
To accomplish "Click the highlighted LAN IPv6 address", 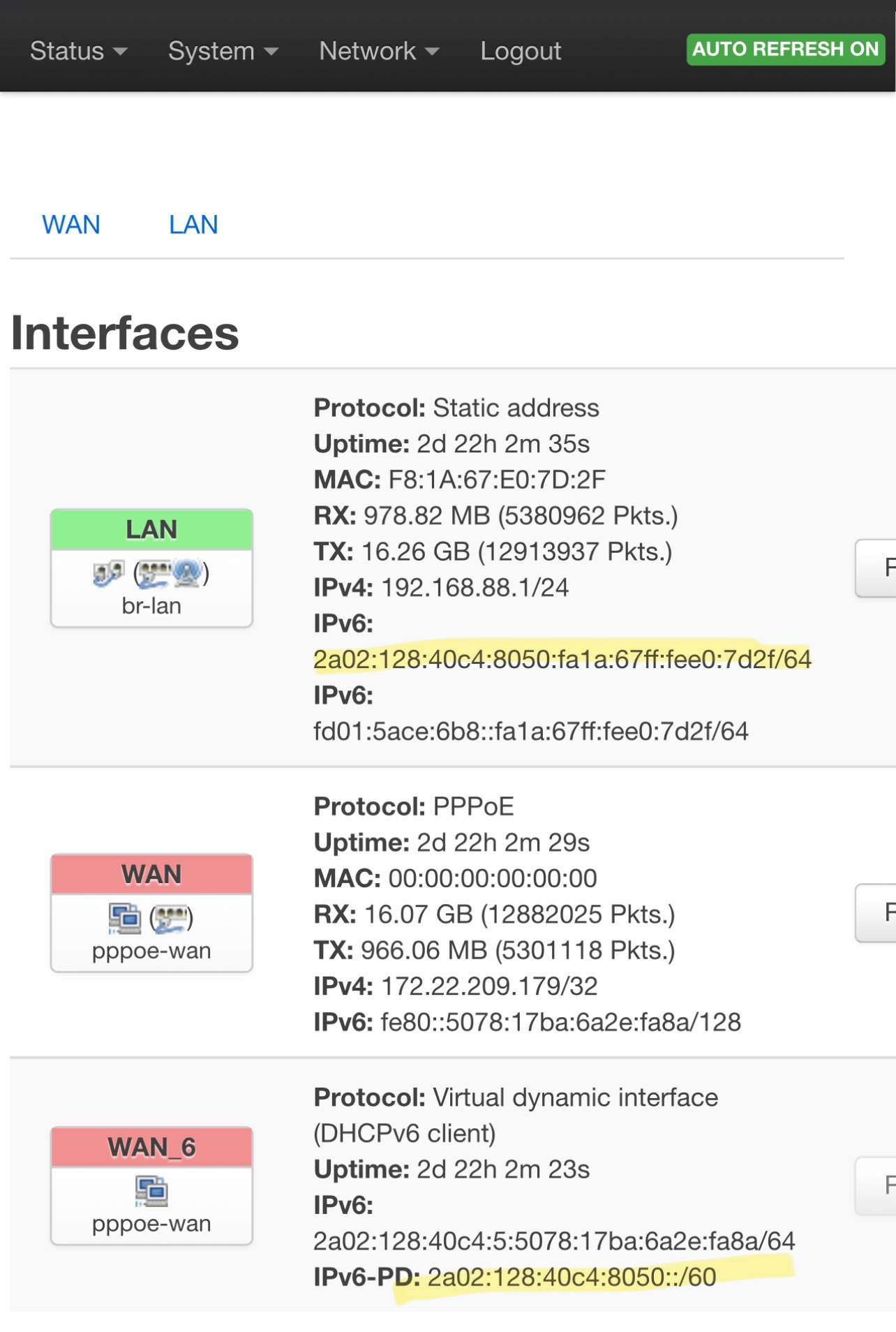I will coord(562,659).
